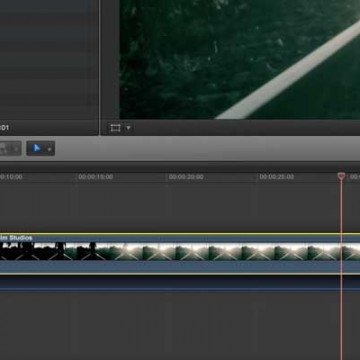Click the divider between browser and viewer
Viewport: 360px width, 360px height.
99,67
